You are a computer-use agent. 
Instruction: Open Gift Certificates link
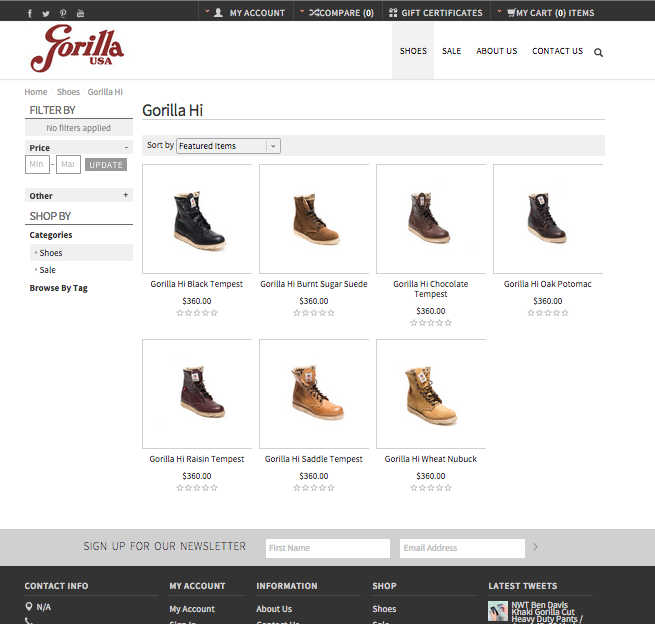click(x=436, y=13)
